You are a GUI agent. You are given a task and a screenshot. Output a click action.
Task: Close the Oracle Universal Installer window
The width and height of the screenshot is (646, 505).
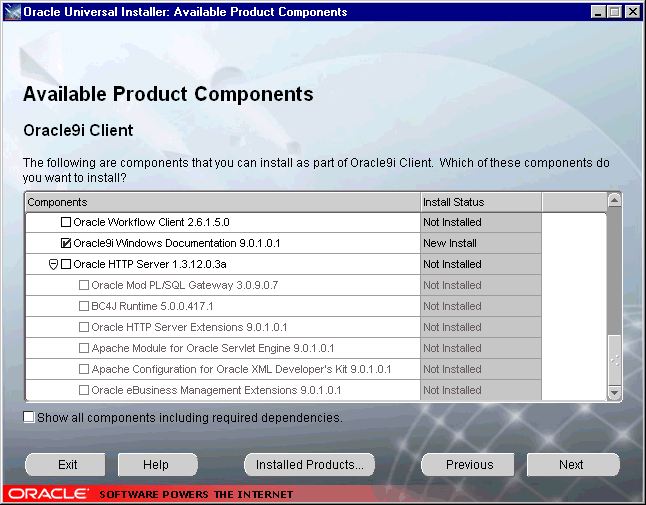coord(632,12)
